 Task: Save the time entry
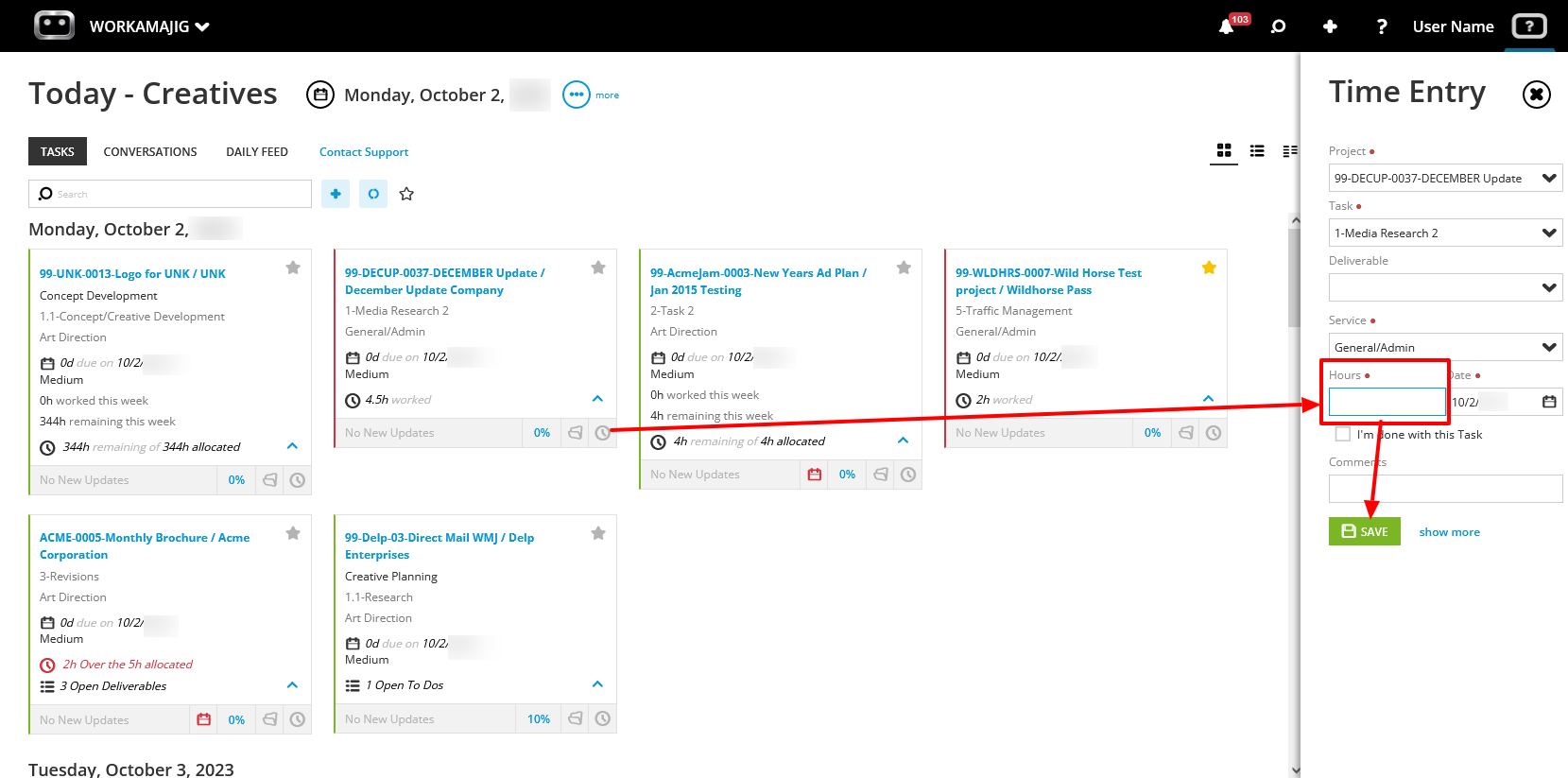(1365, 531)
